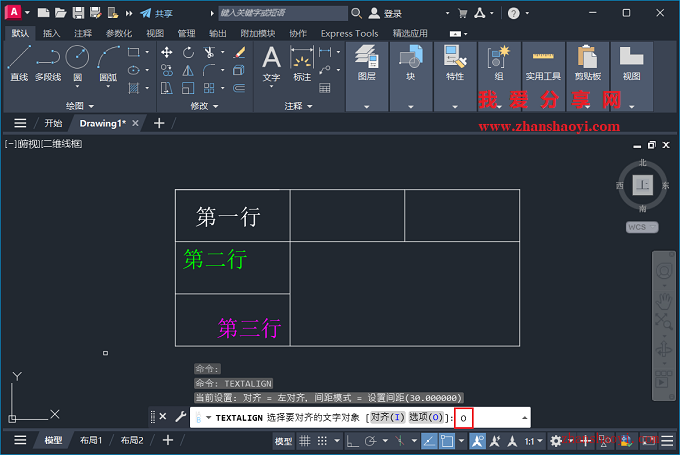Select the Mirror tool
This screenshot has width=680, height=455.
188,70
